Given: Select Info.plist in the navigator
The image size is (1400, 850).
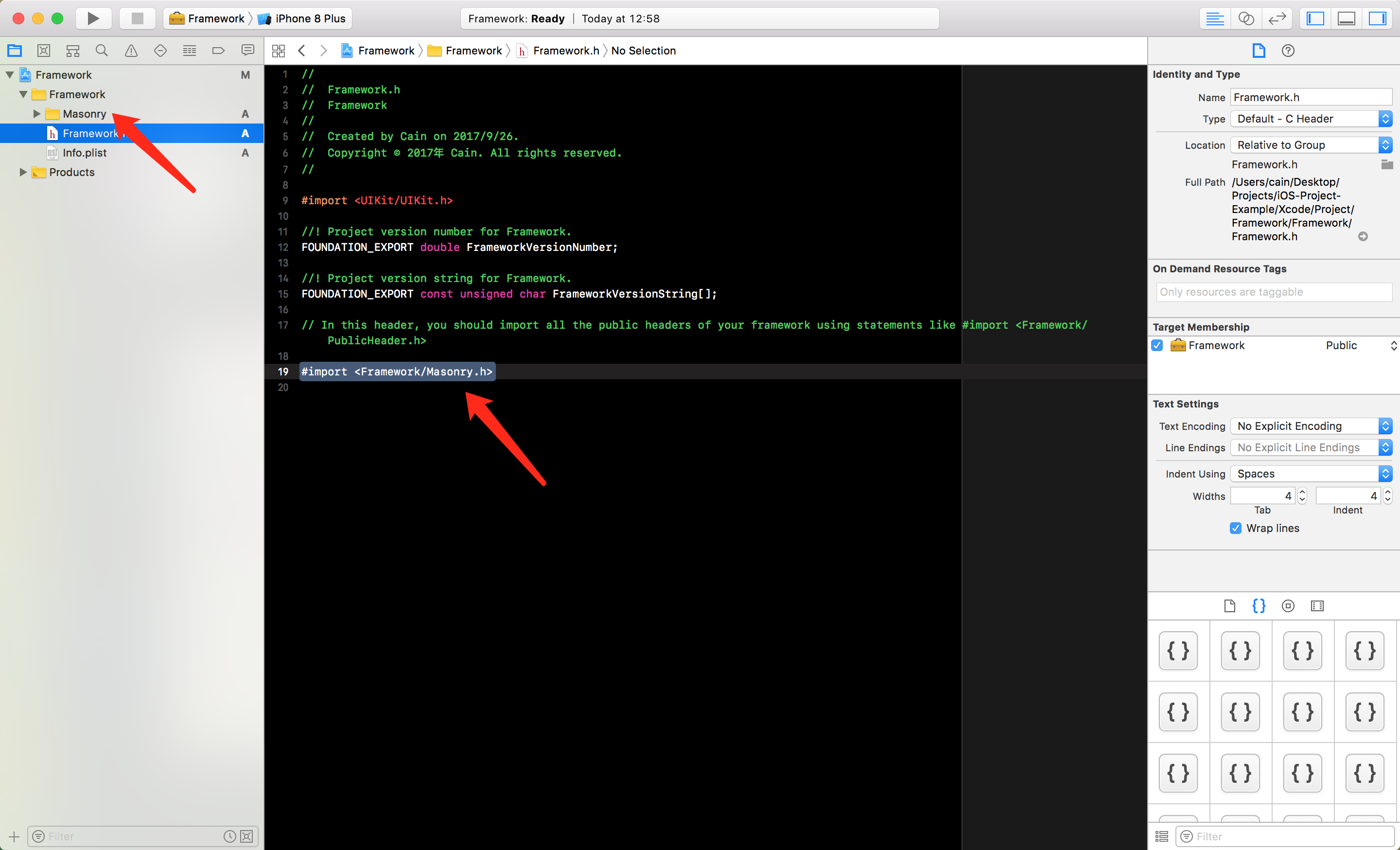Looking at the screenshot, I should coord(85,152).
